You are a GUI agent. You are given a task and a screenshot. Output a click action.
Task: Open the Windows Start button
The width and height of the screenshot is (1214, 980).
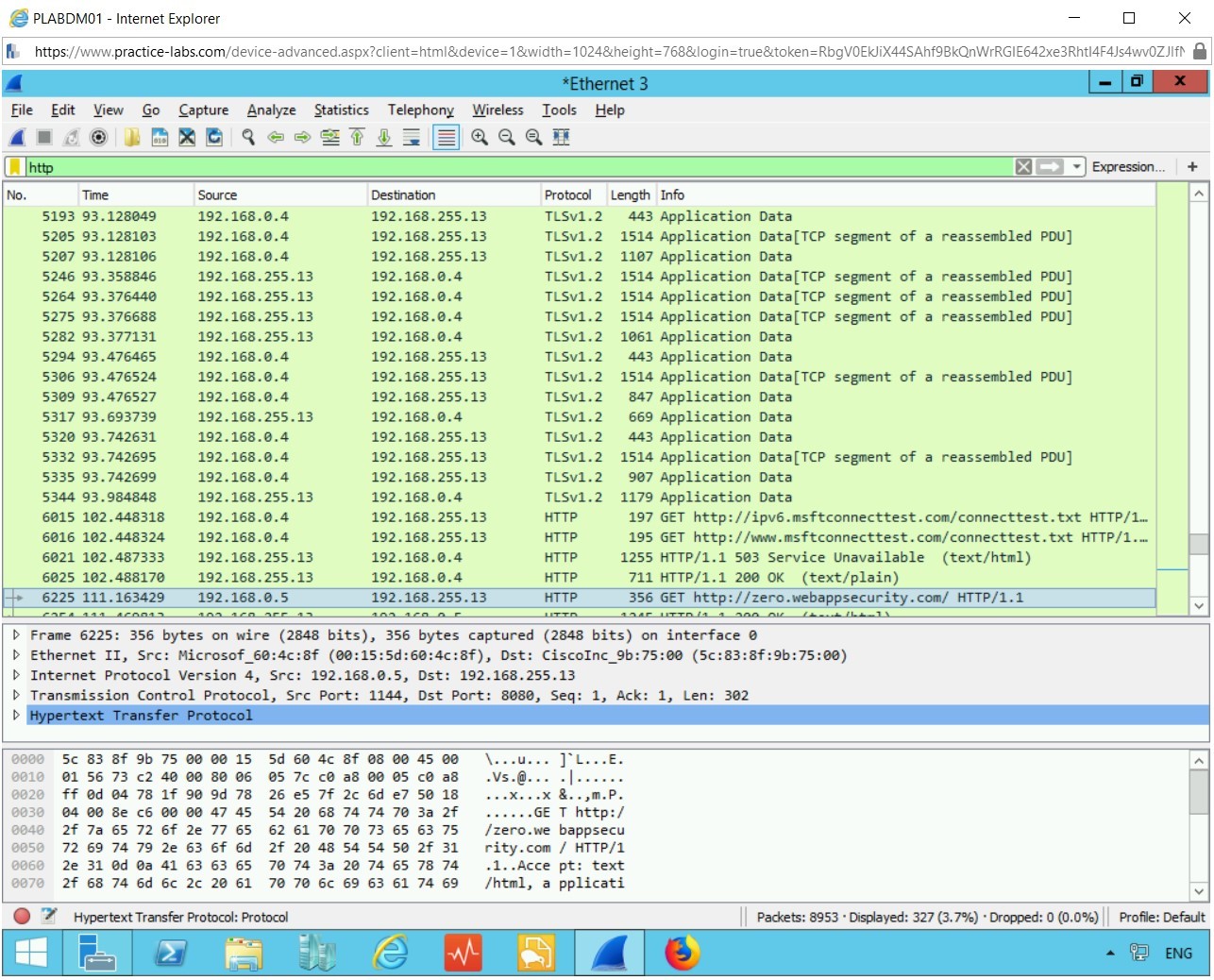tap(31, 954)
